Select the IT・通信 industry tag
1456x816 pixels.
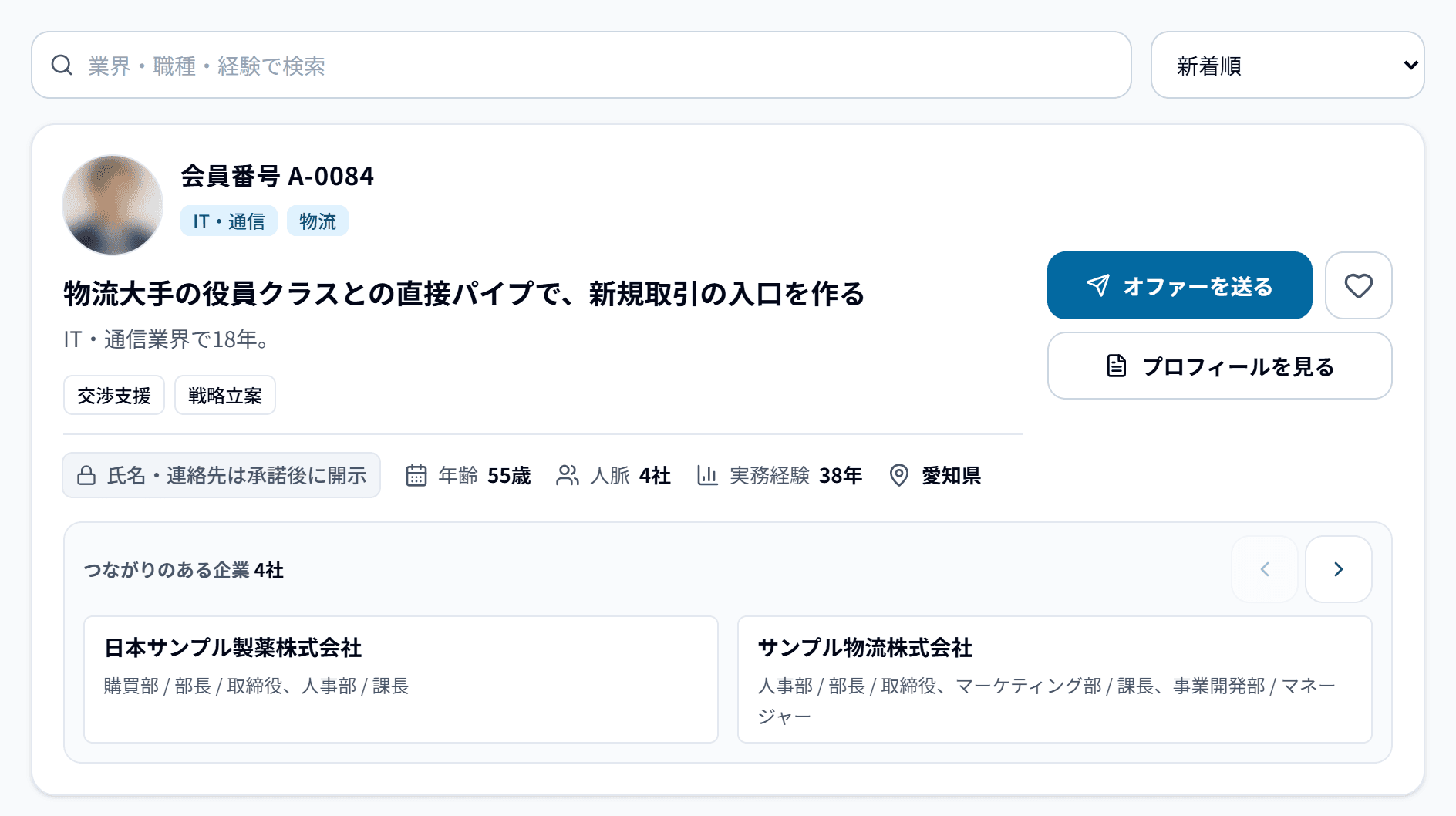point(229,221)
